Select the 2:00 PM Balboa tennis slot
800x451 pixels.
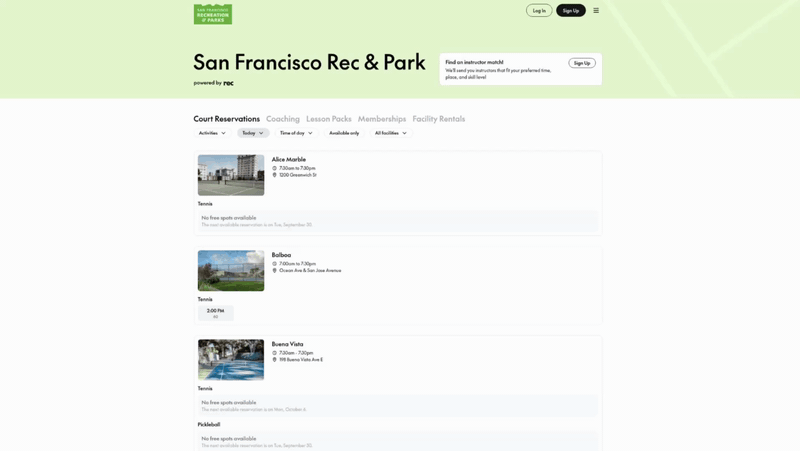tap(216, 313)
